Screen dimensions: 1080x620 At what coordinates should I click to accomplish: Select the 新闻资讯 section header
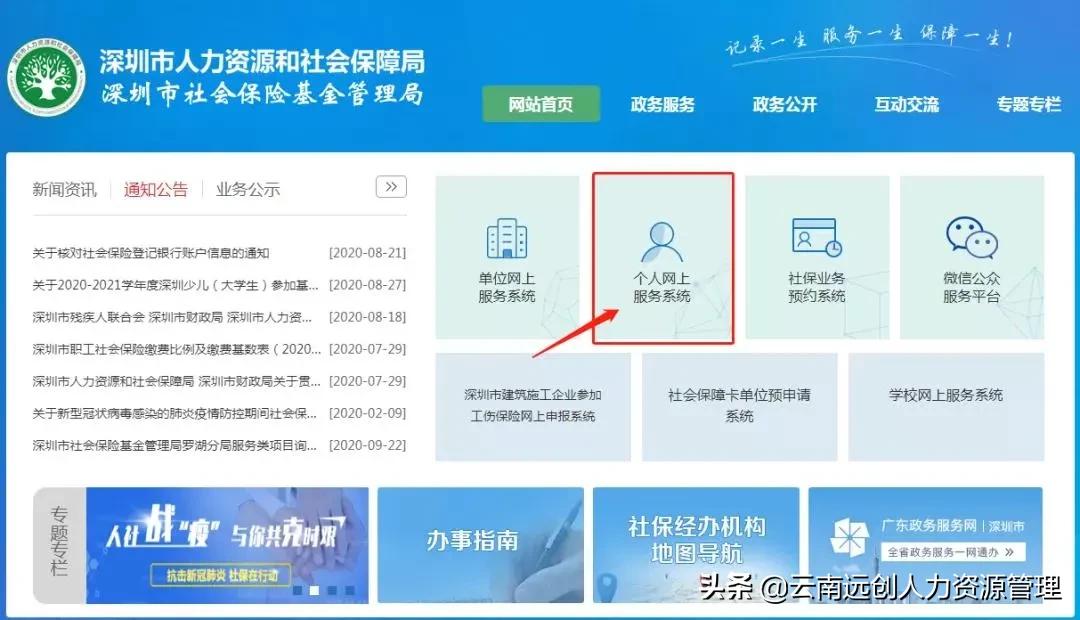pyautogui.click(x=65, y=188)
